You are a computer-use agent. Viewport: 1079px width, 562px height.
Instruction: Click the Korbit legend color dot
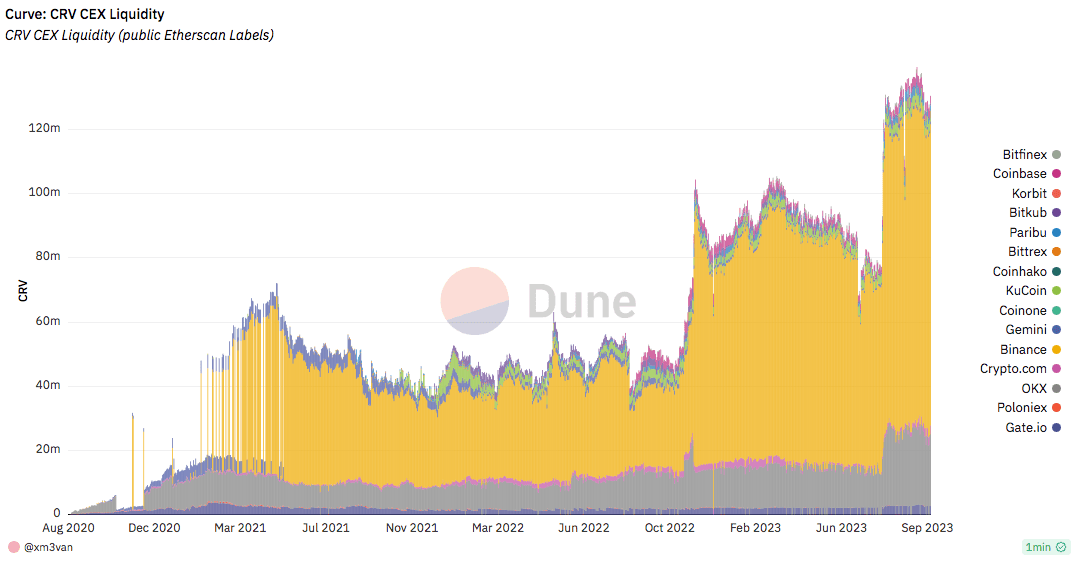tap(1056, 194)
